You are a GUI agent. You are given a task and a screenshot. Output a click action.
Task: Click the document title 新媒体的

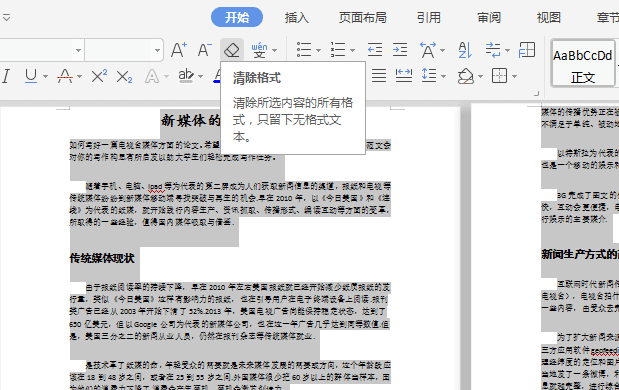pos(191,120)
